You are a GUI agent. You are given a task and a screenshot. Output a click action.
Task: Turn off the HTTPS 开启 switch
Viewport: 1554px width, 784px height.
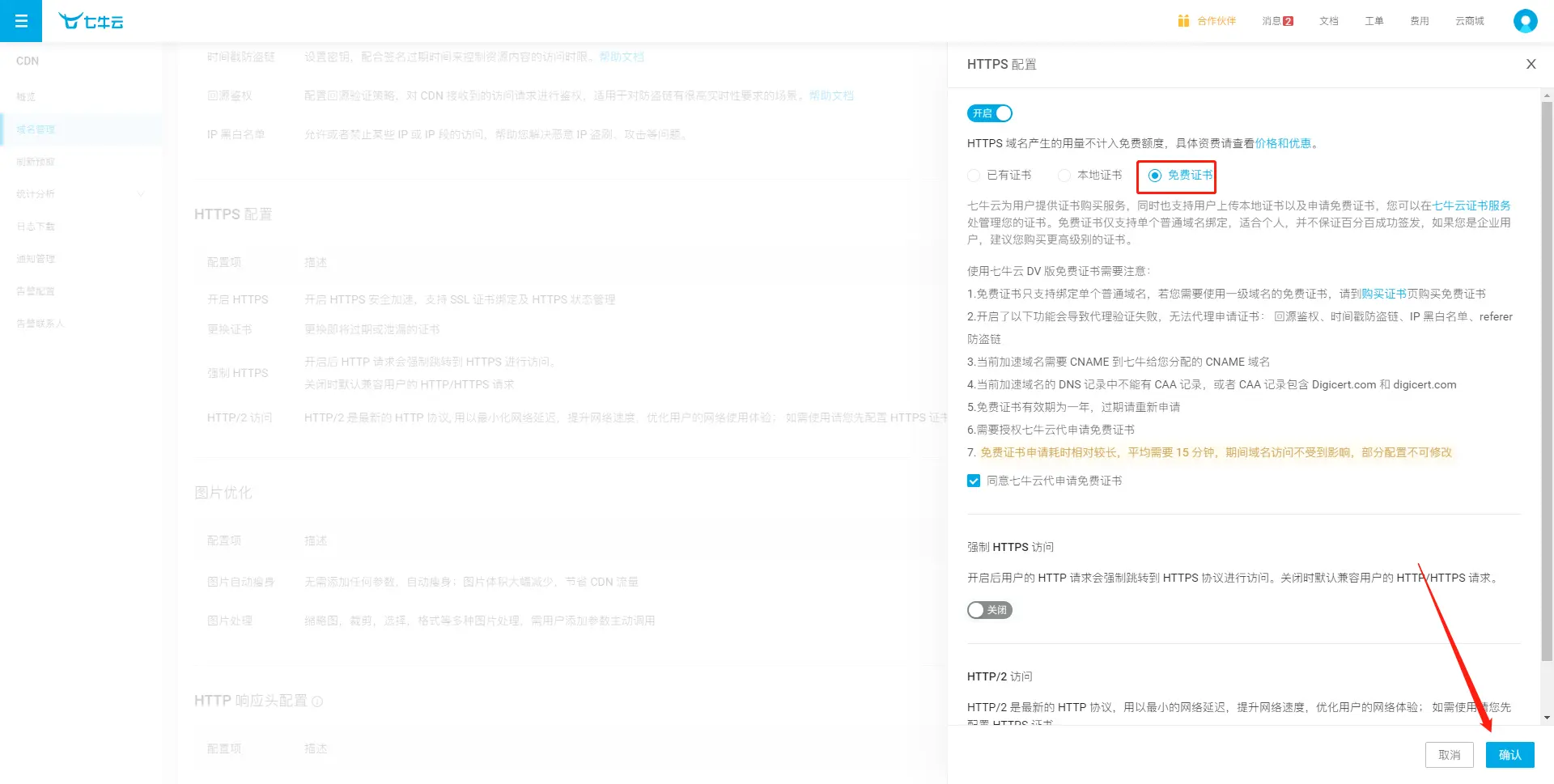click(990, 113)
